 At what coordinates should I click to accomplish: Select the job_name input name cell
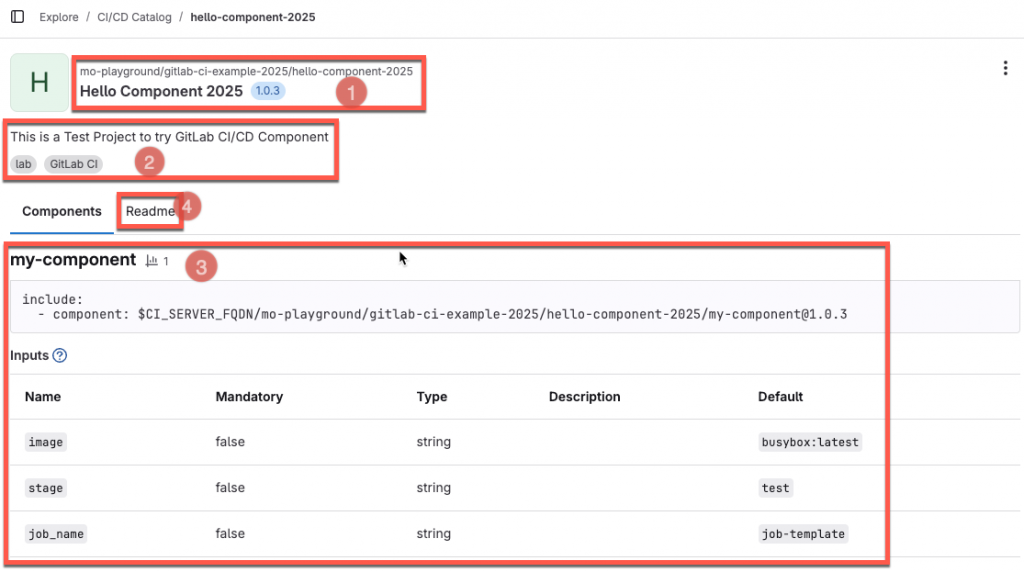(x=56, y=533)
